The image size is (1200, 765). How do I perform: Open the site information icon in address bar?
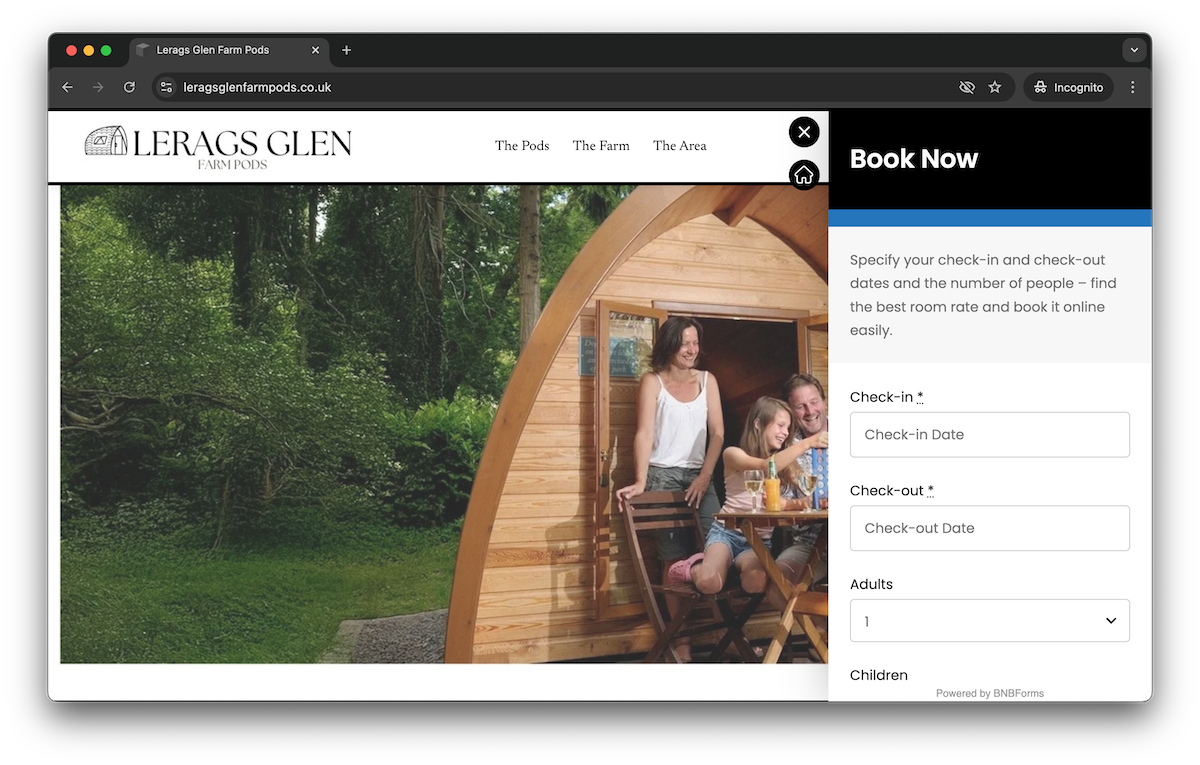pos(167,87)
